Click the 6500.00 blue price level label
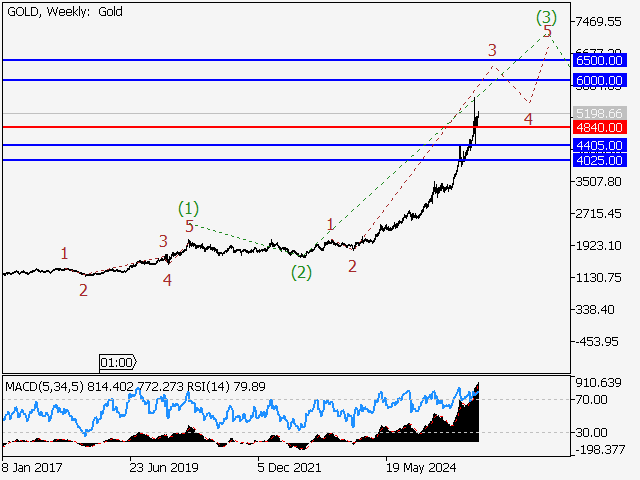 coord(599,61)
